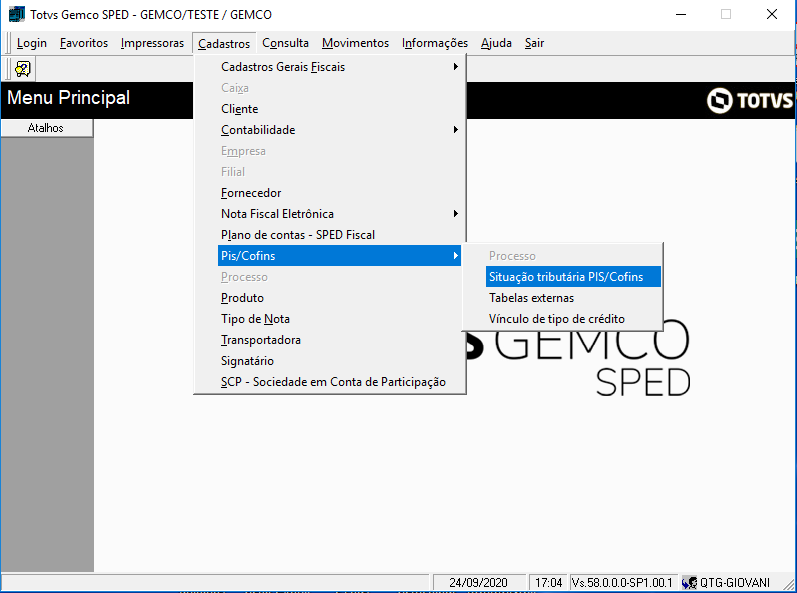
Task: Click the QTG-GIOVANI user icon in status bar
Action: pyautogui.click(x=689, y=582)
